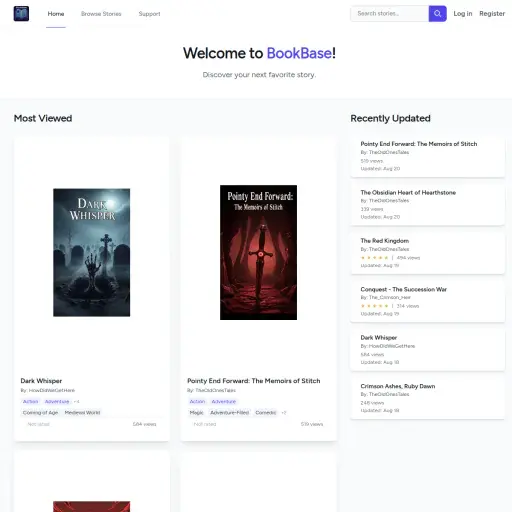Click The Red Kingdom star rating
The image size is (512, 512).
375,258
